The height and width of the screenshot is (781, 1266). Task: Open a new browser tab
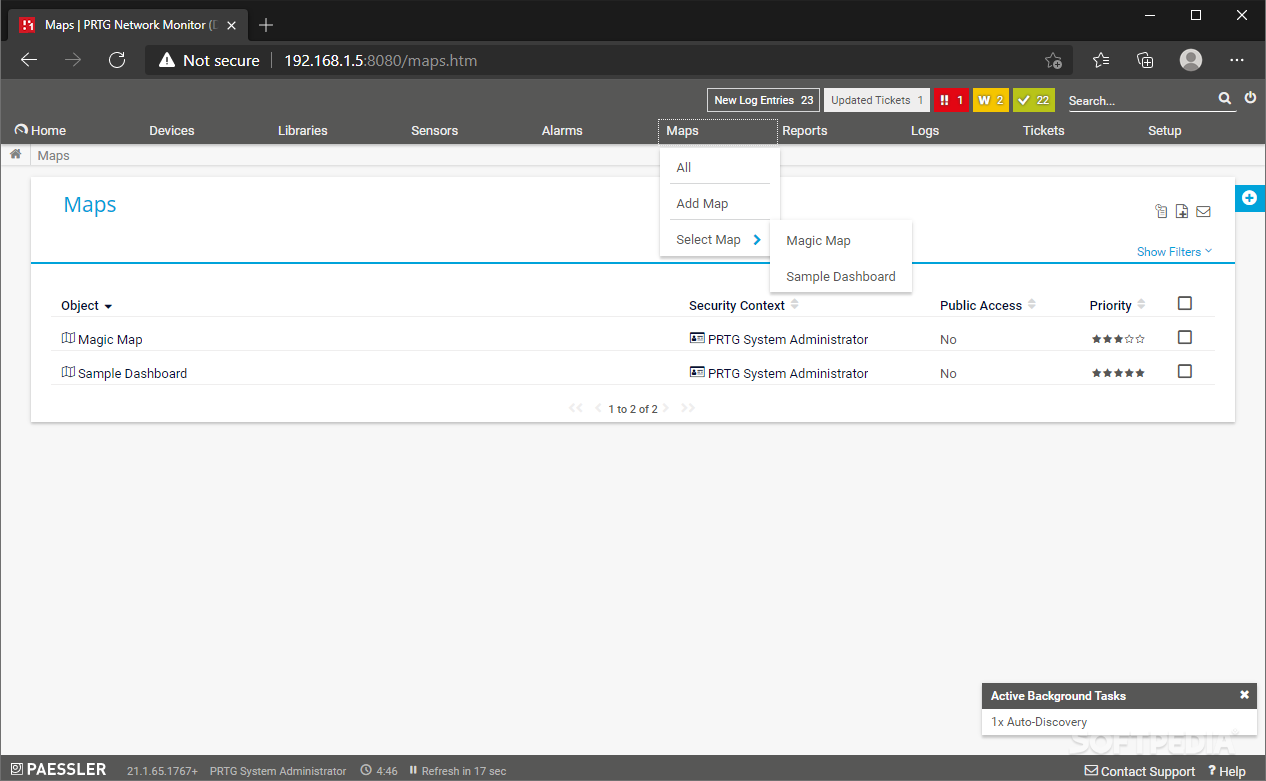pos(266,25)
